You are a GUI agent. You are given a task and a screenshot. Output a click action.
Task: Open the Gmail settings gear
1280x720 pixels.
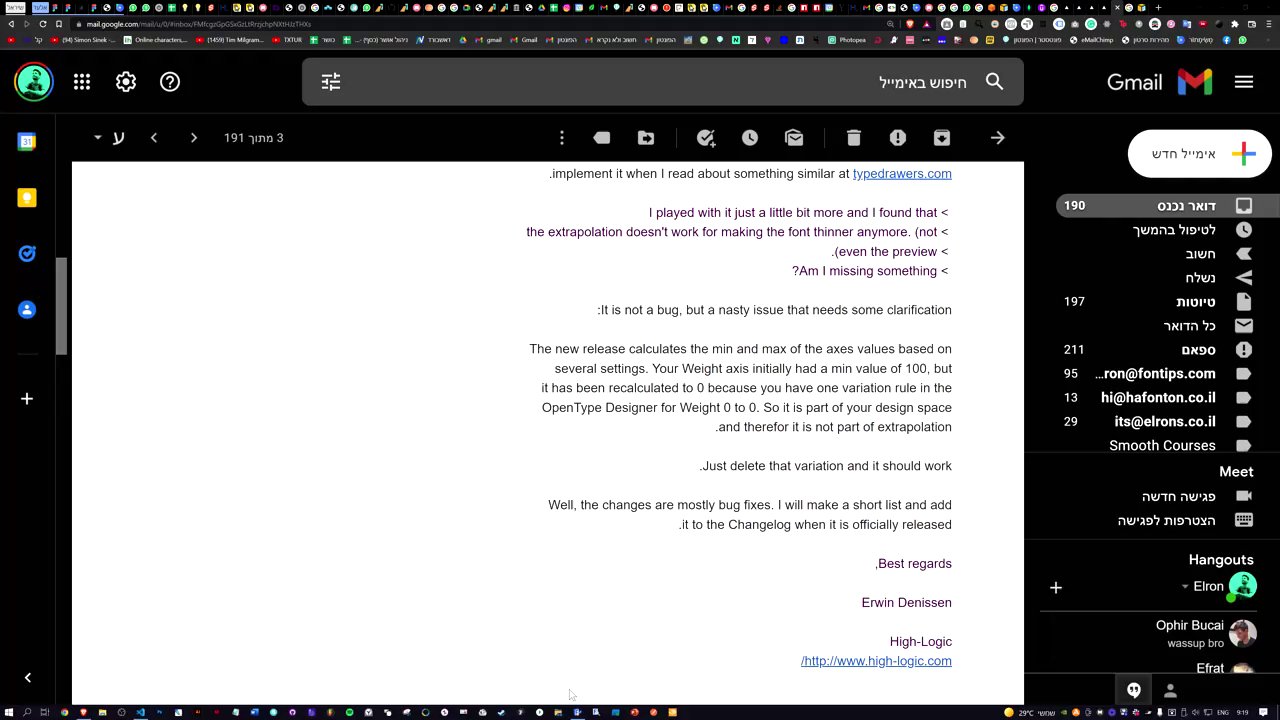126,82
